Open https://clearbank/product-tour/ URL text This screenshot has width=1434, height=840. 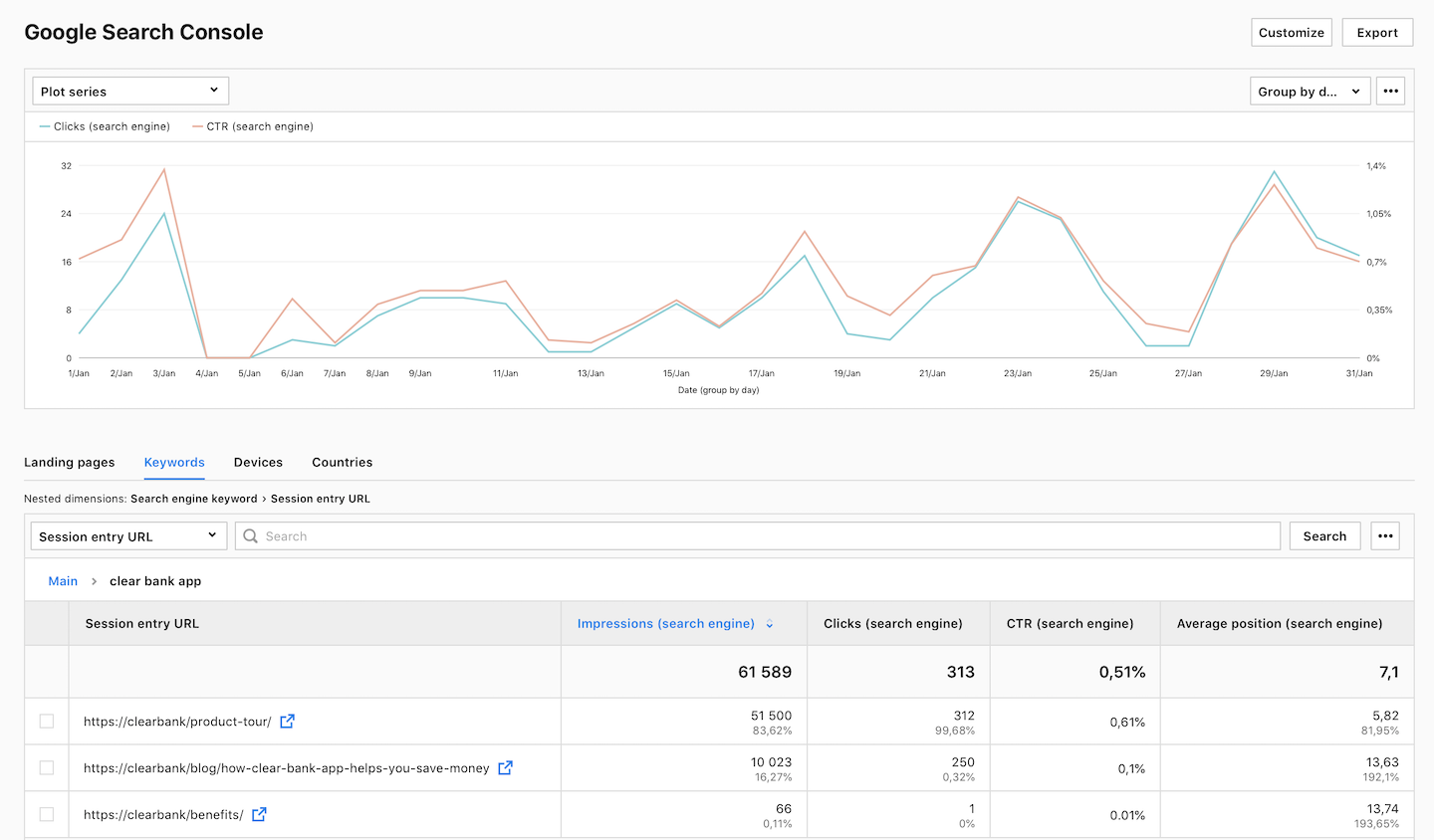click(x=177, y=722)
